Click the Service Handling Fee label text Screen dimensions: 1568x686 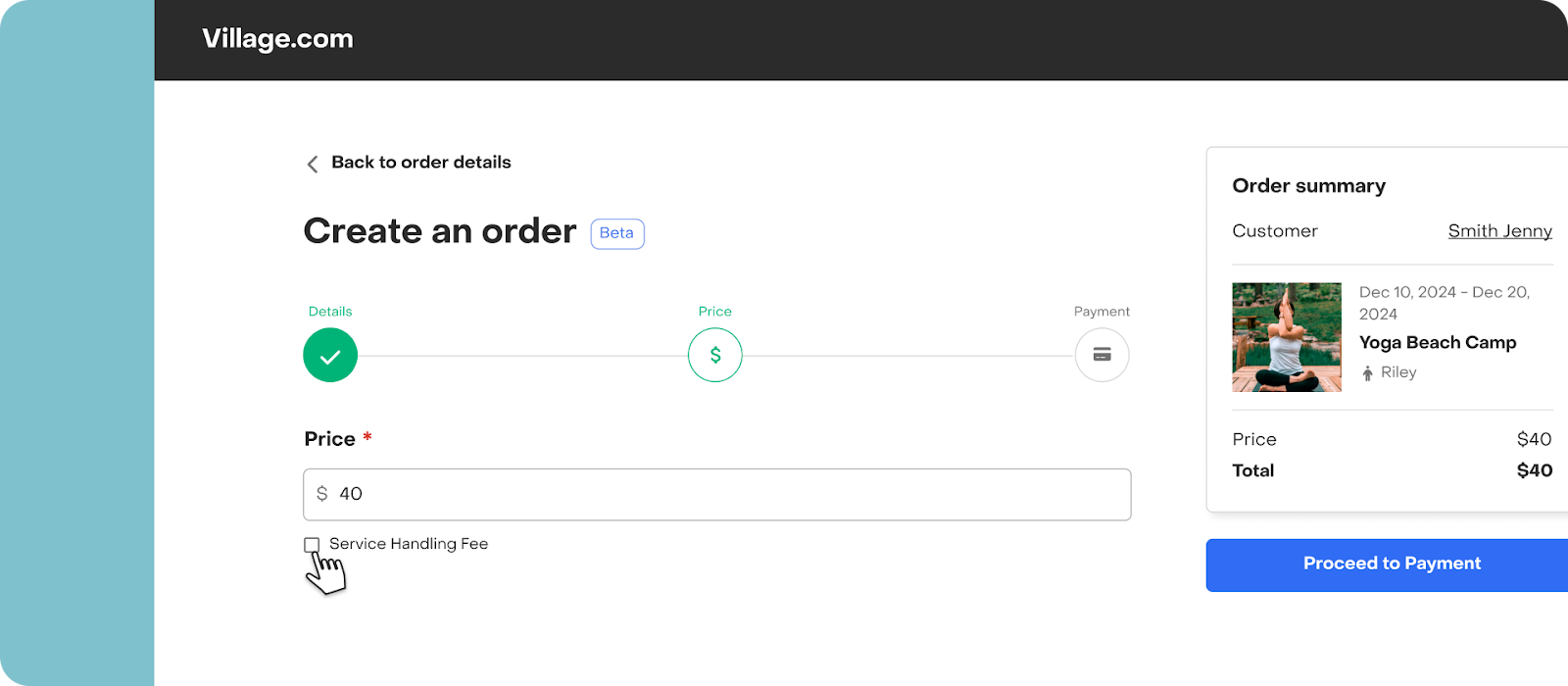tap(409, 544)
